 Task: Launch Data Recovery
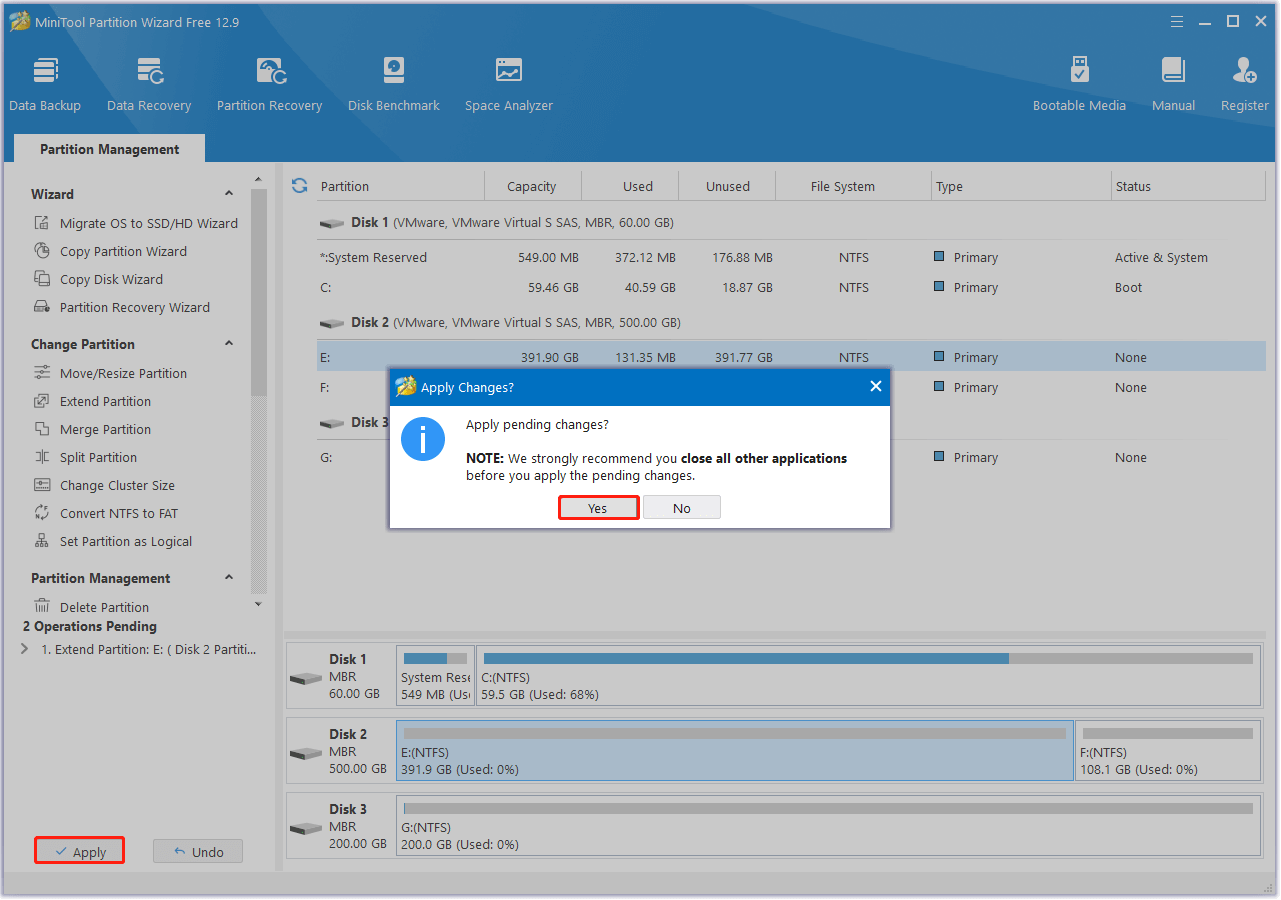pyautogui.click(x=149, y=84)
